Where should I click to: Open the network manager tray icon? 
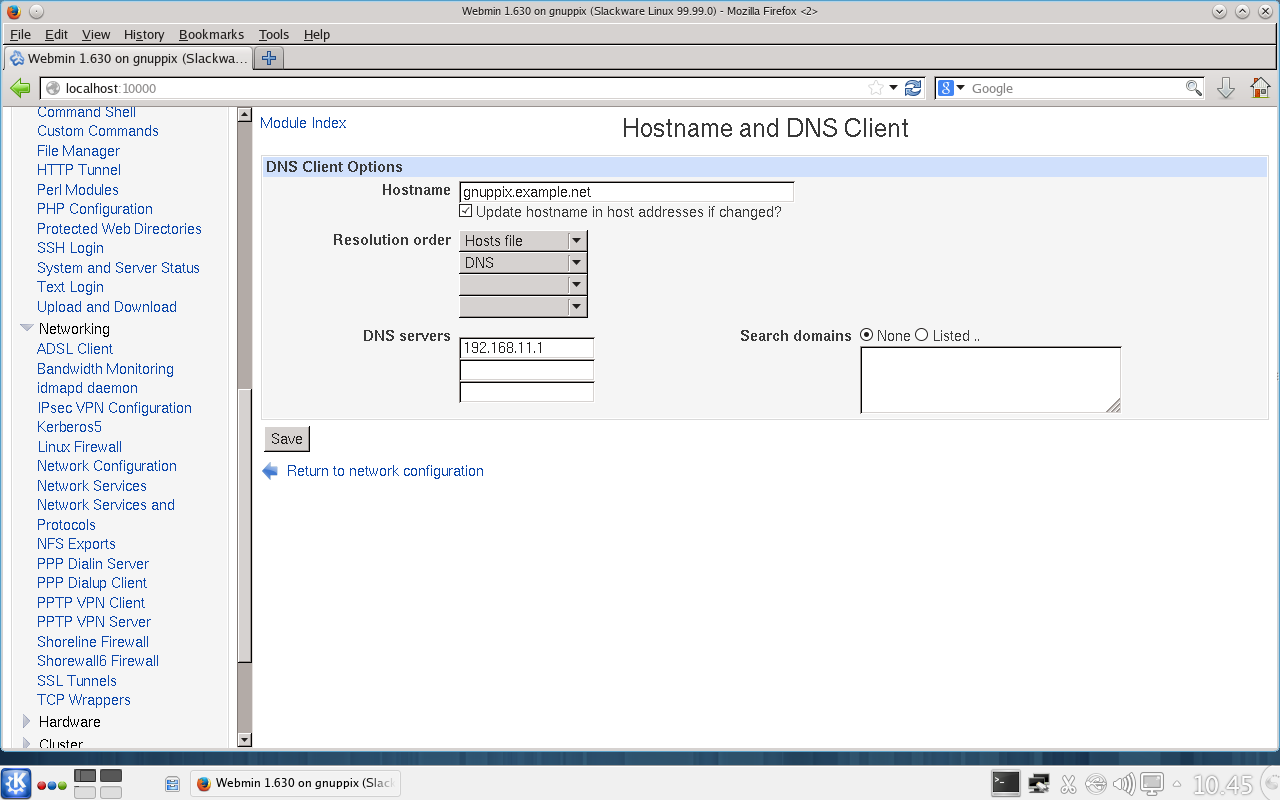point(1039,784)
